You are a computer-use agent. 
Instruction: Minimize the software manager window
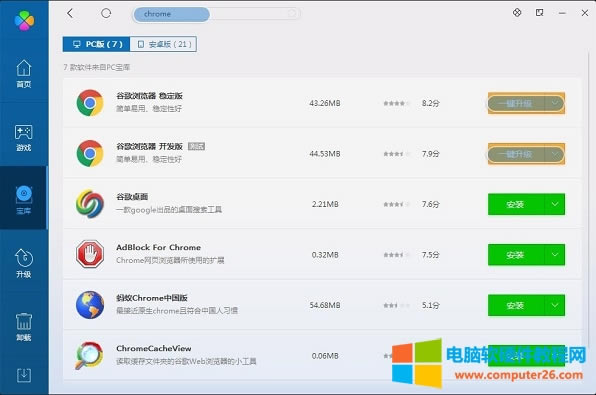[x=562, y=13]
